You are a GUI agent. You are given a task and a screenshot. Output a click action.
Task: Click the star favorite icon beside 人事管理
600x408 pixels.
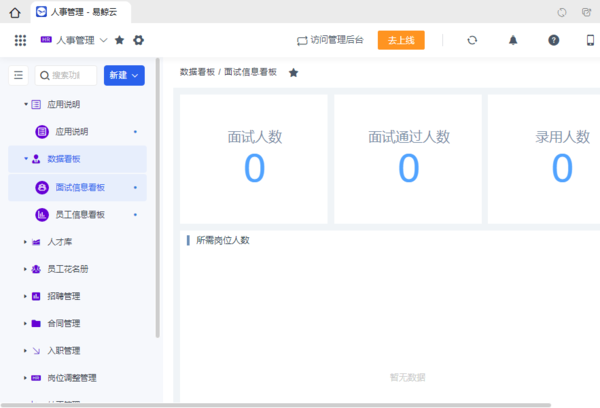click(x=120, y=40)
